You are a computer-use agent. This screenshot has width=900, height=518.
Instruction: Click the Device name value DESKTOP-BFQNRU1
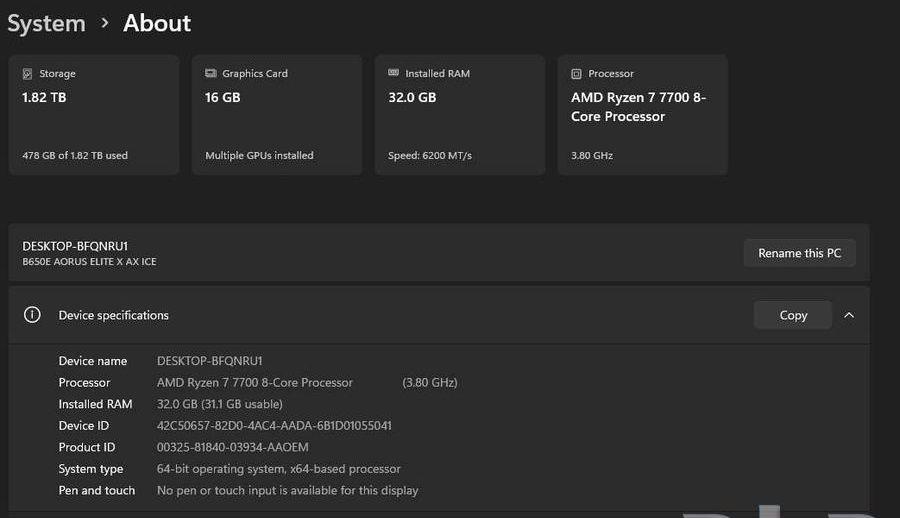[x=210, y=361]
